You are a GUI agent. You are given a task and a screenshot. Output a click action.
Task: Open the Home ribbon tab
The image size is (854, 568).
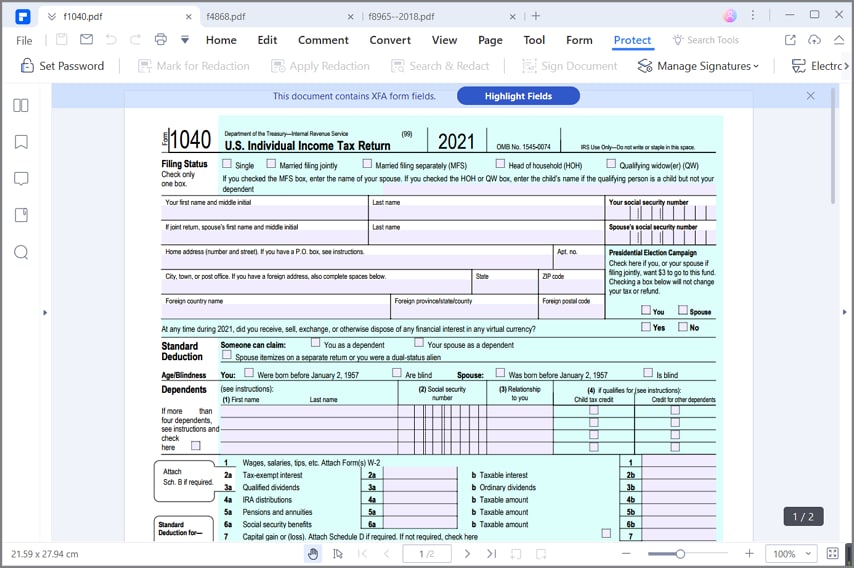[221, 40]
